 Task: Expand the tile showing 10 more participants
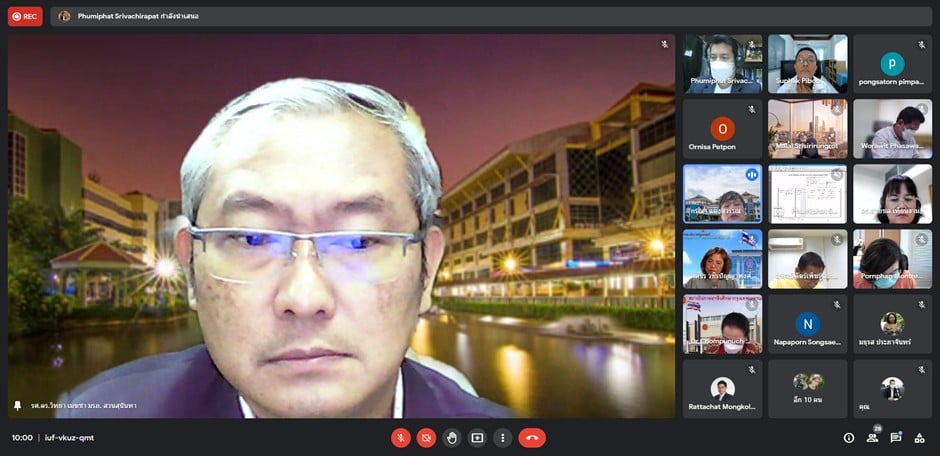coord(807,388)
